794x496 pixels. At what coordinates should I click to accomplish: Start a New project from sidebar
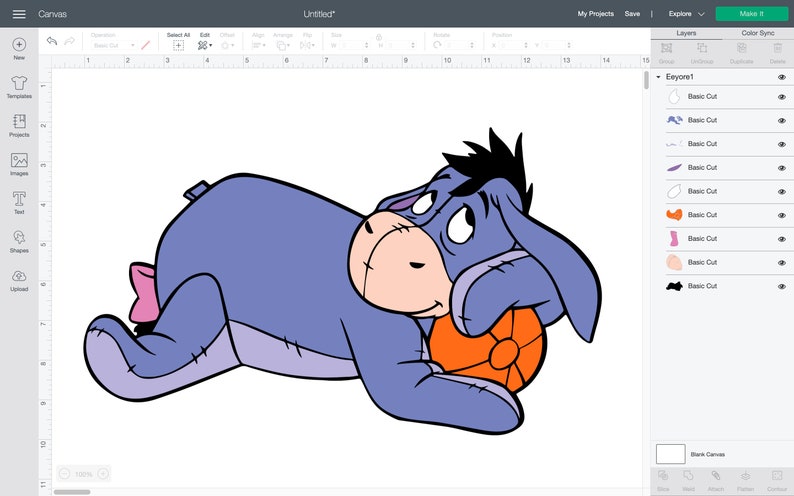[19, 49]
